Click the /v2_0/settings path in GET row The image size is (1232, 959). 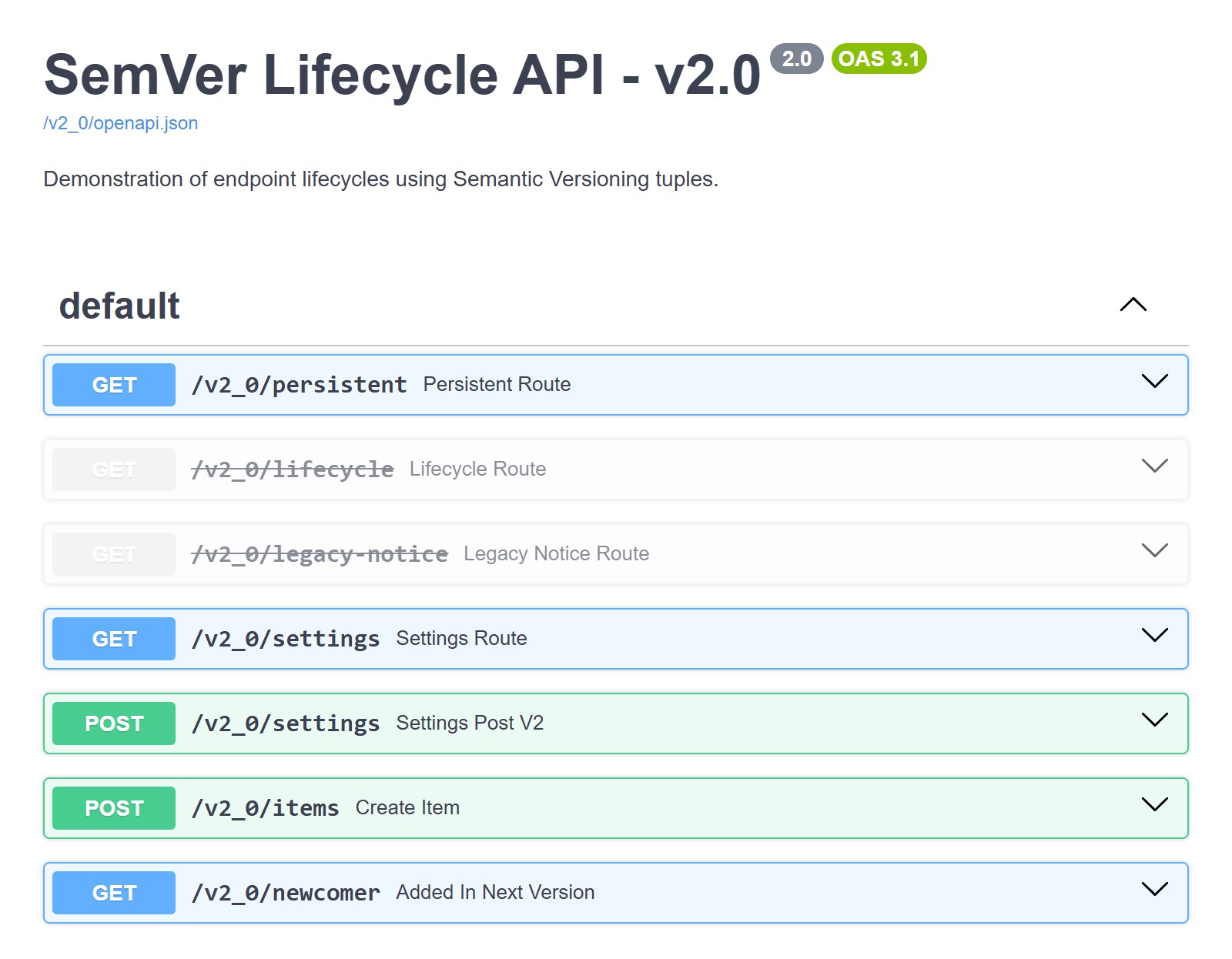[x=286, y=639]
